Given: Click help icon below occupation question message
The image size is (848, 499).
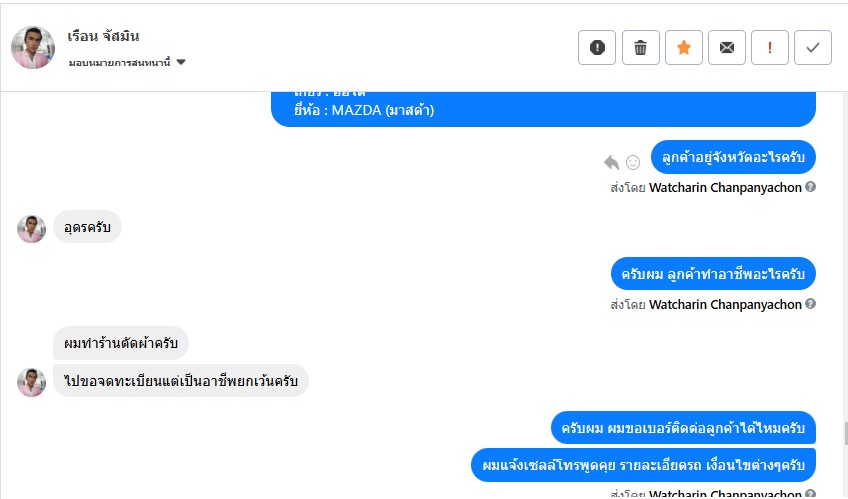Looking at the screenshot, I should (x=810, y=304).
